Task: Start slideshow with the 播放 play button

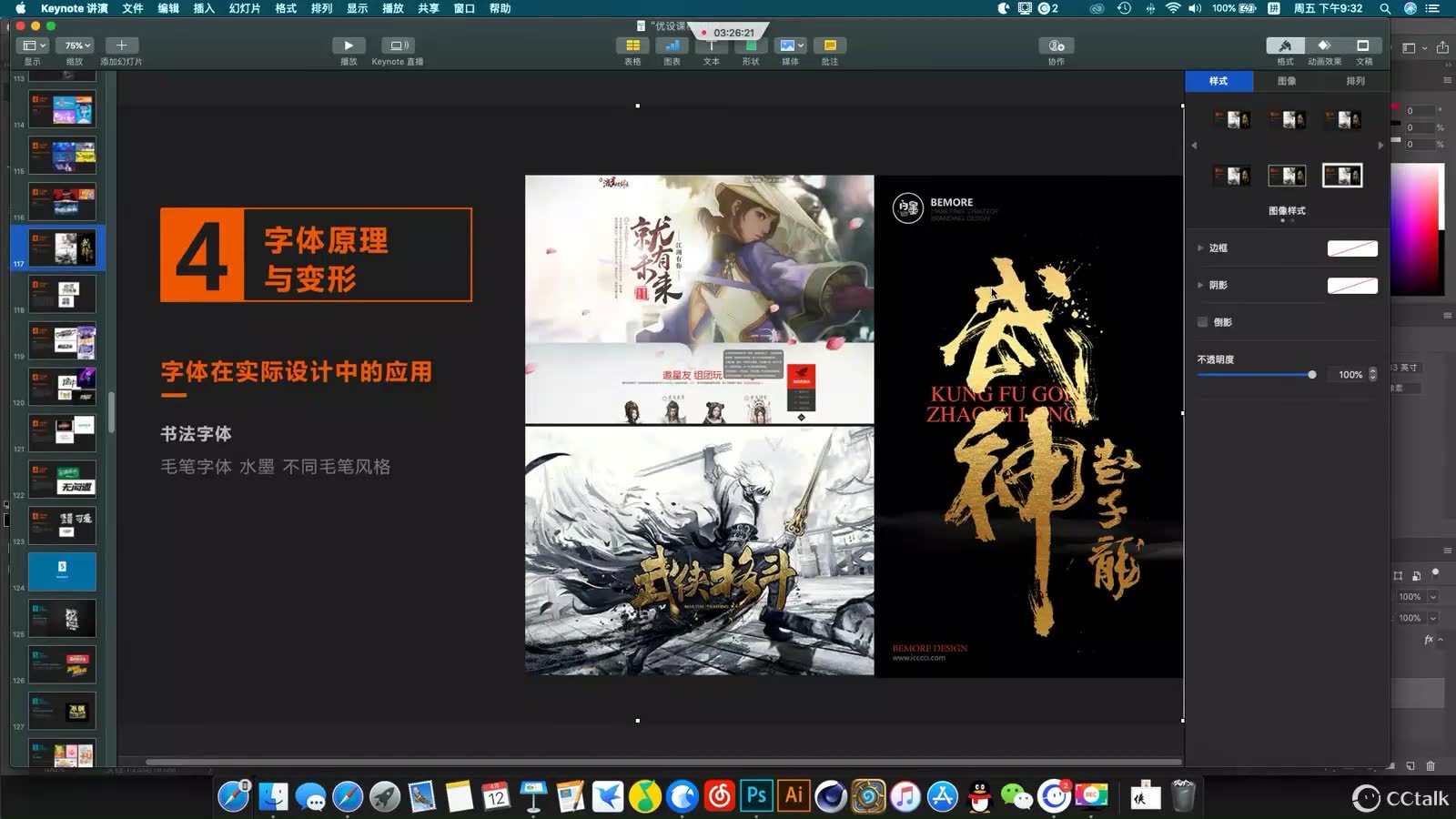Action: coord(349,45)
